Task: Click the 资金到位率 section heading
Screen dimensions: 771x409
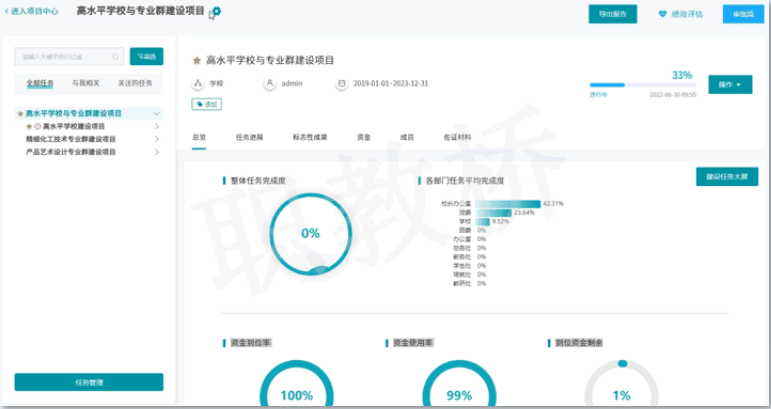Action: pos(251,343)
